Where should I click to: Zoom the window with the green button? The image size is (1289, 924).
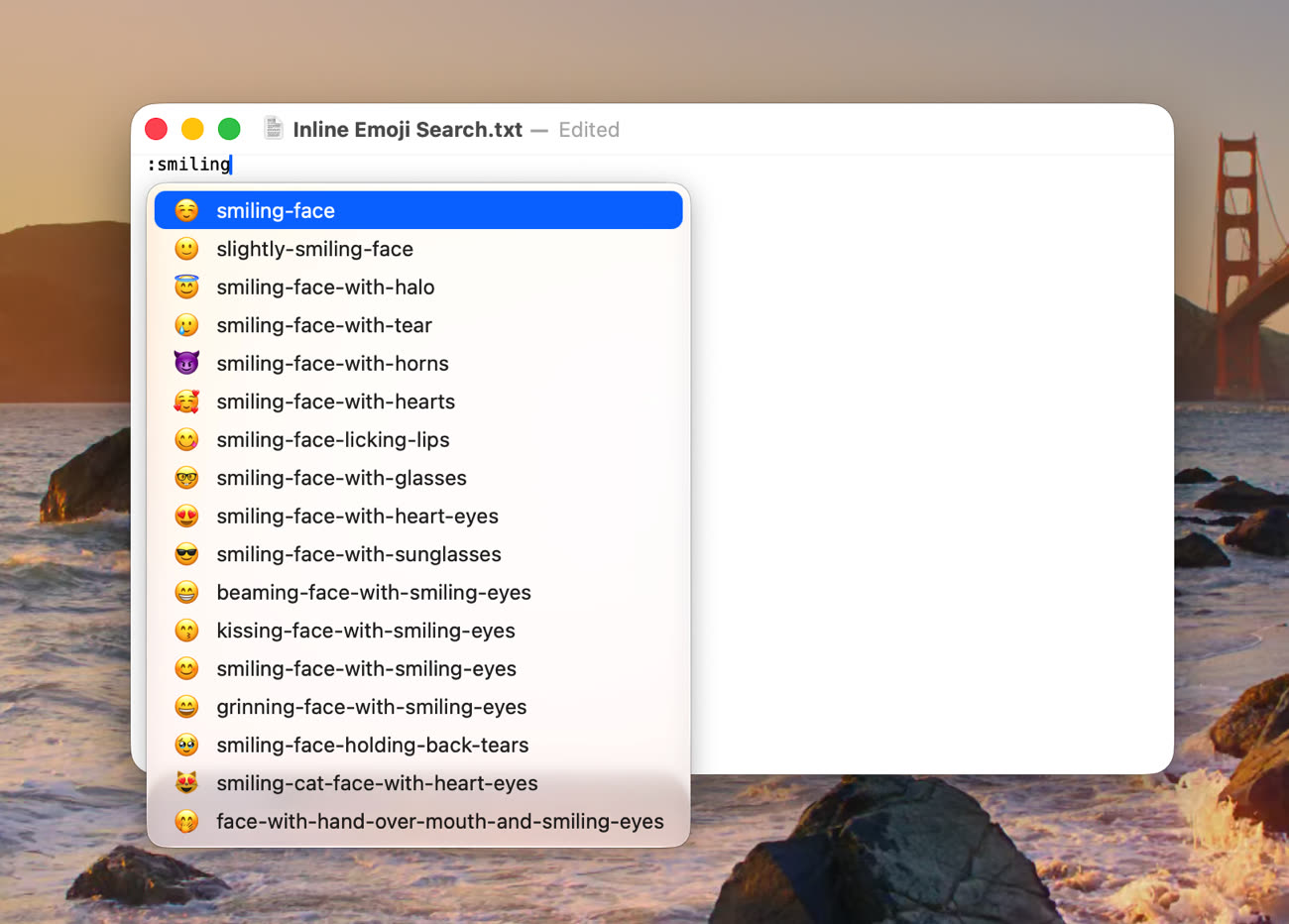tap(229, 129)
